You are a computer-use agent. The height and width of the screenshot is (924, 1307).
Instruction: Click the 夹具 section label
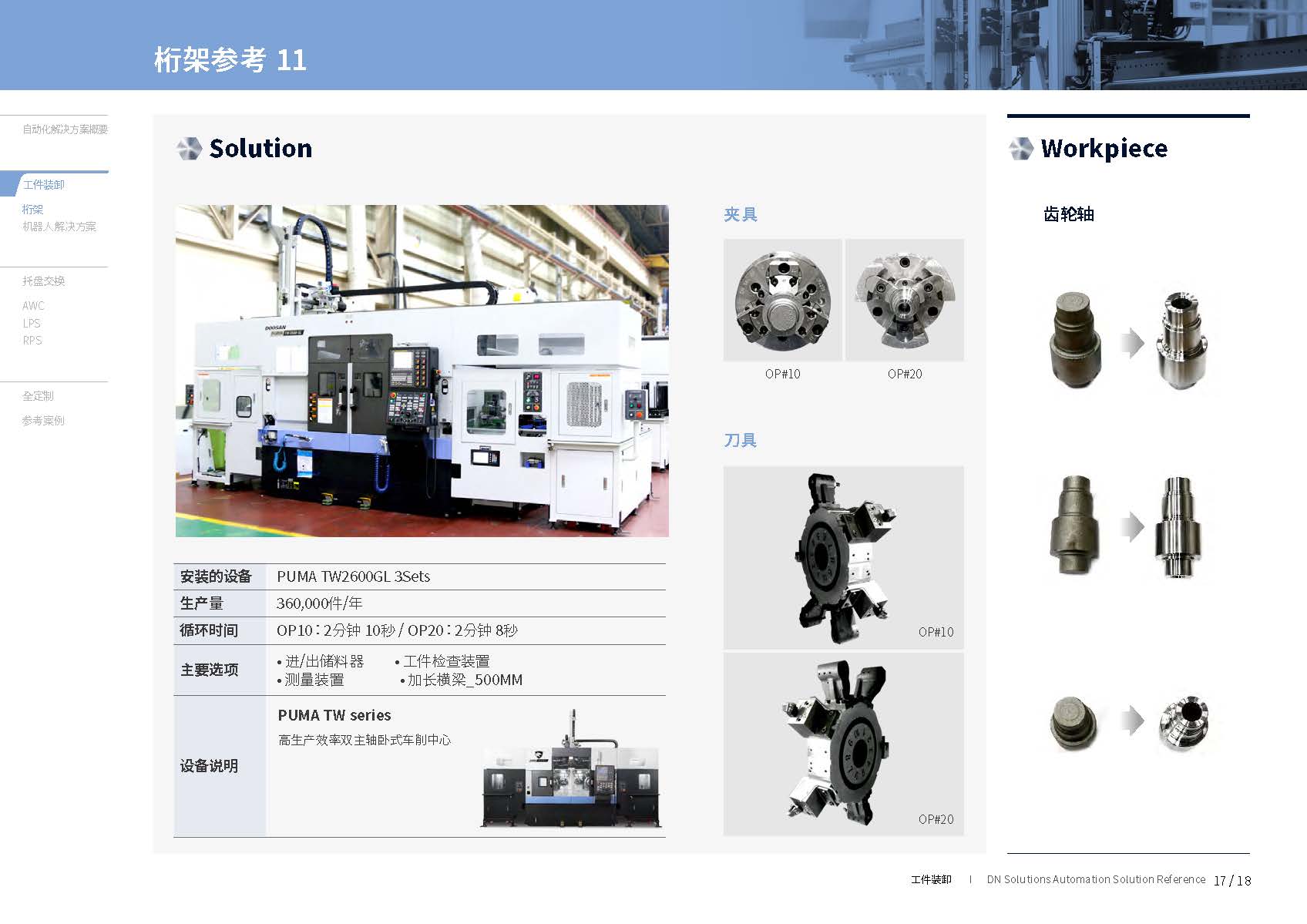pyautogui.click(x=741, y=214)
